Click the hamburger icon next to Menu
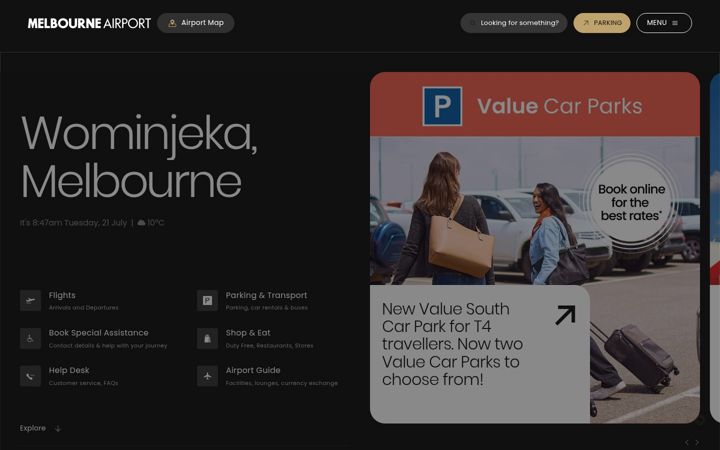 coord(675,23)
